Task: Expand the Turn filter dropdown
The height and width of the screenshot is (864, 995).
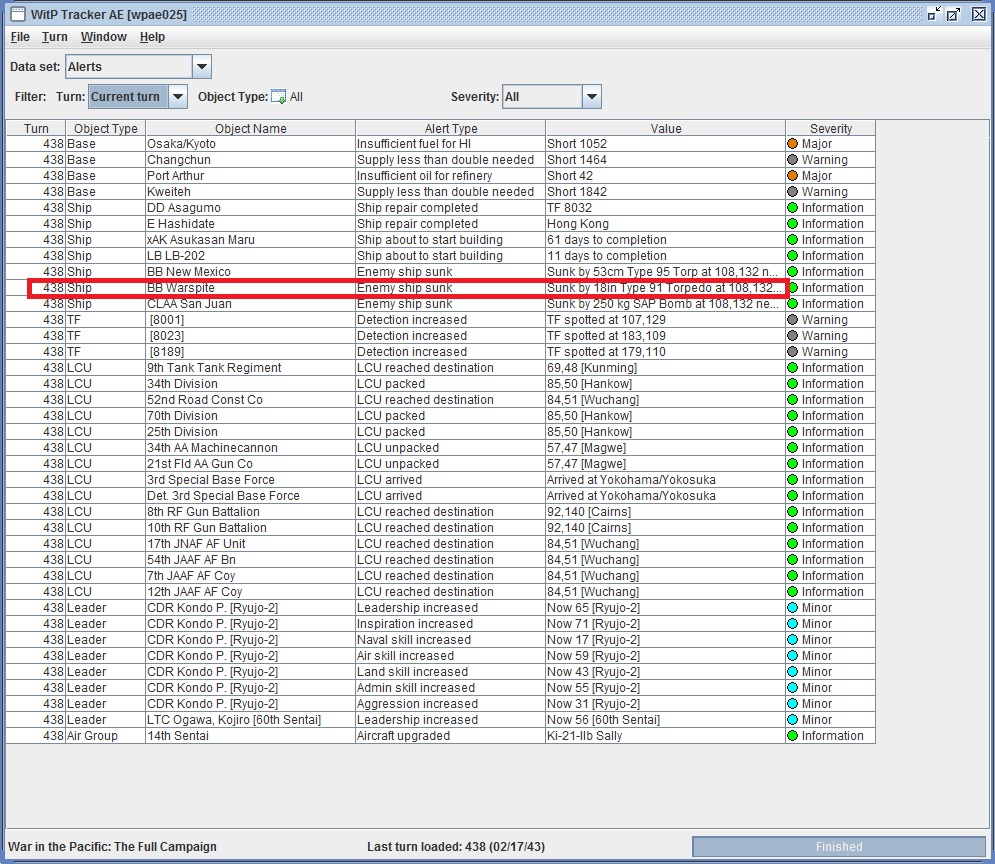Action: (178, 96)
